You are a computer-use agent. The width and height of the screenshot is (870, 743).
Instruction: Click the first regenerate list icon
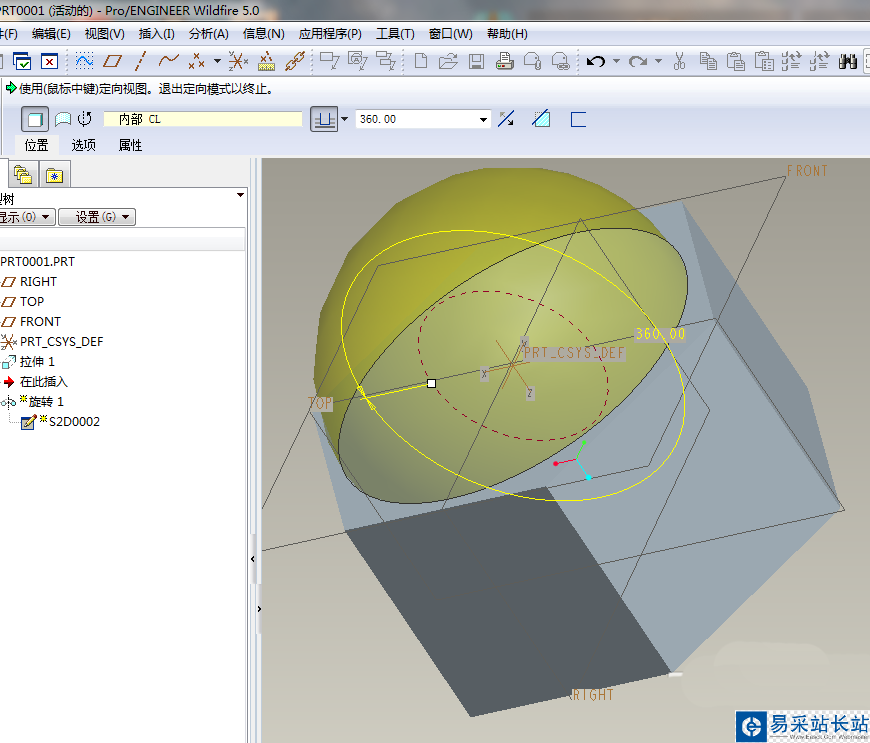point(791,60)
